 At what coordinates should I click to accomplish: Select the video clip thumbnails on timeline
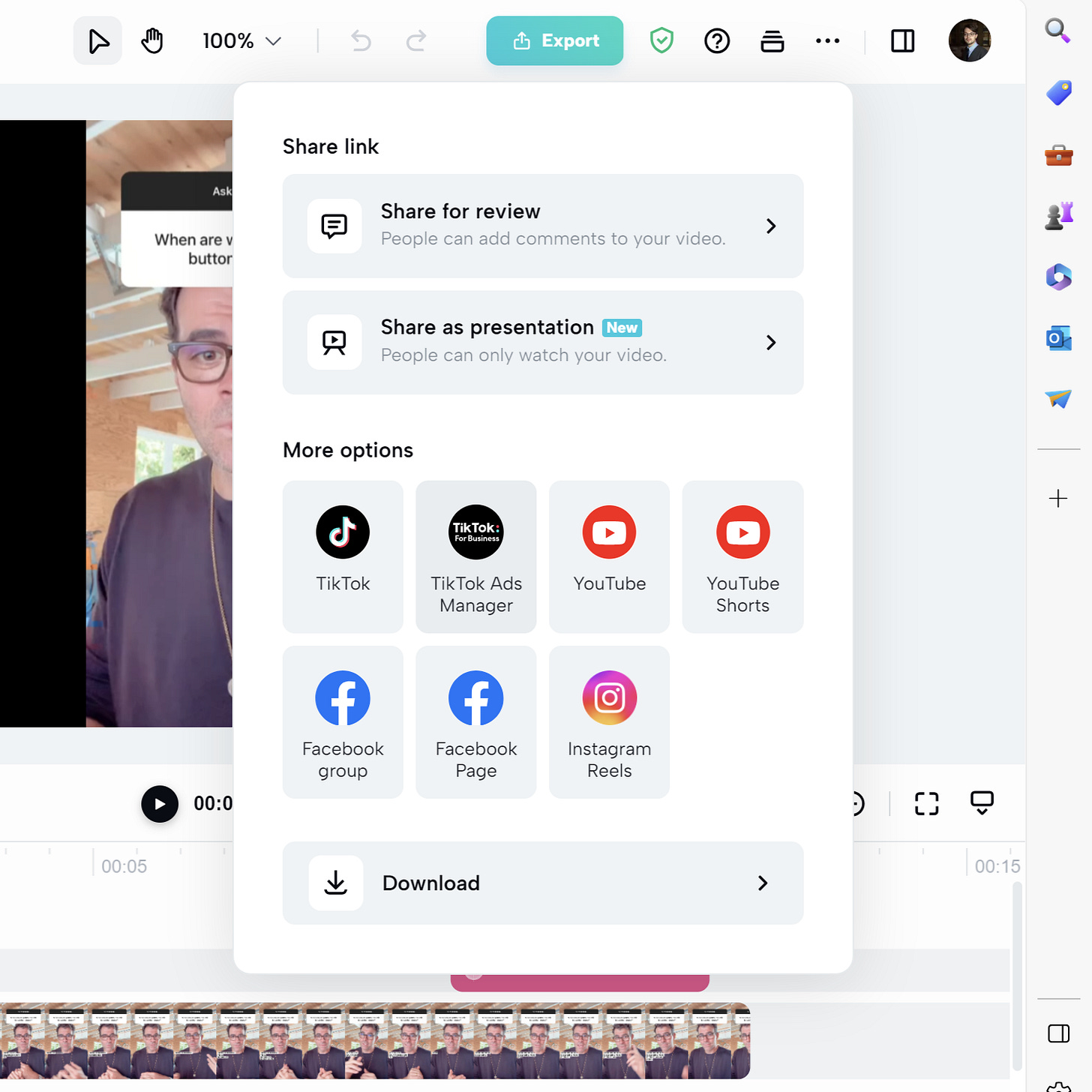click(375, 1041)
